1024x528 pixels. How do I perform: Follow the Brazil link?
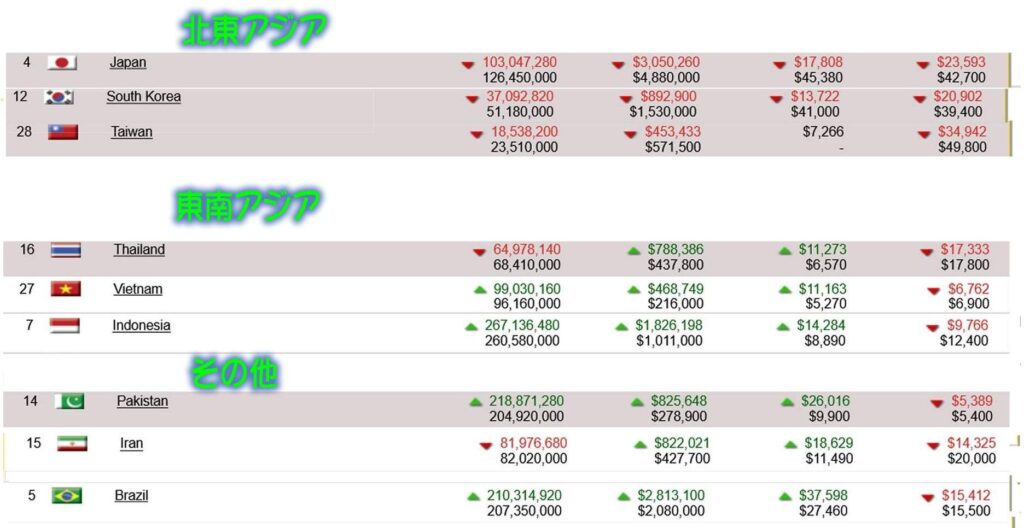(x=131, y=496)
